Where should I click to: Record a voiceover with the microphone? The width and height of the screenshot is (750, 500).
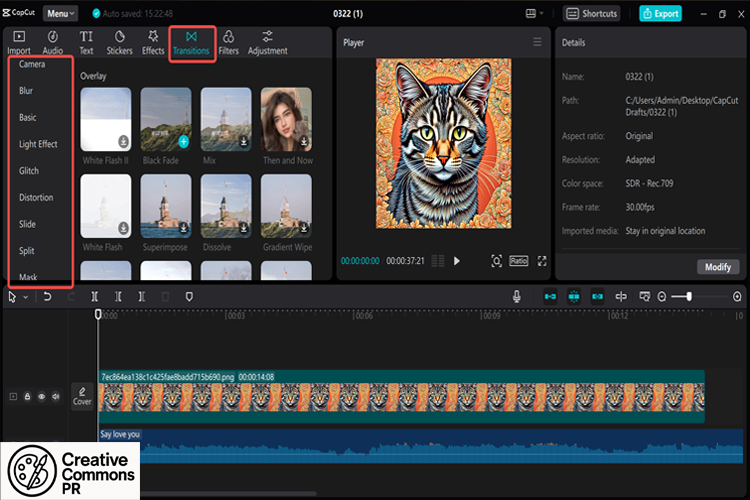(x=517, y=297)
